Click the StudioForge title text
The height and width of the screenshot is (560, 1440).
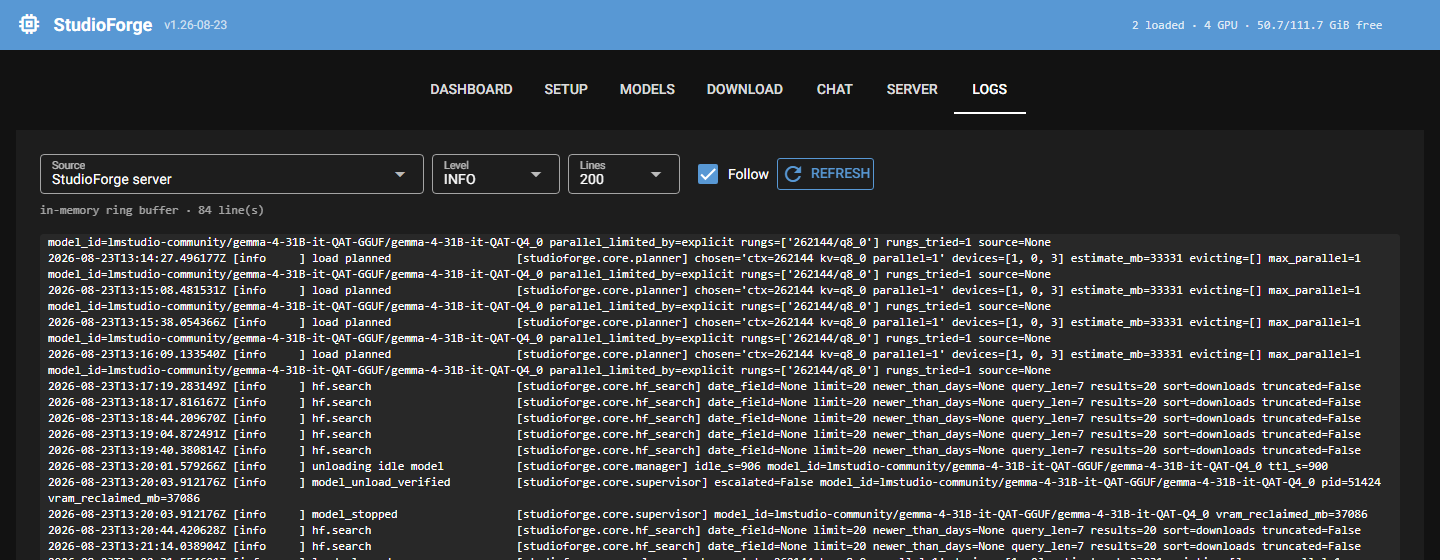(103, 24)
